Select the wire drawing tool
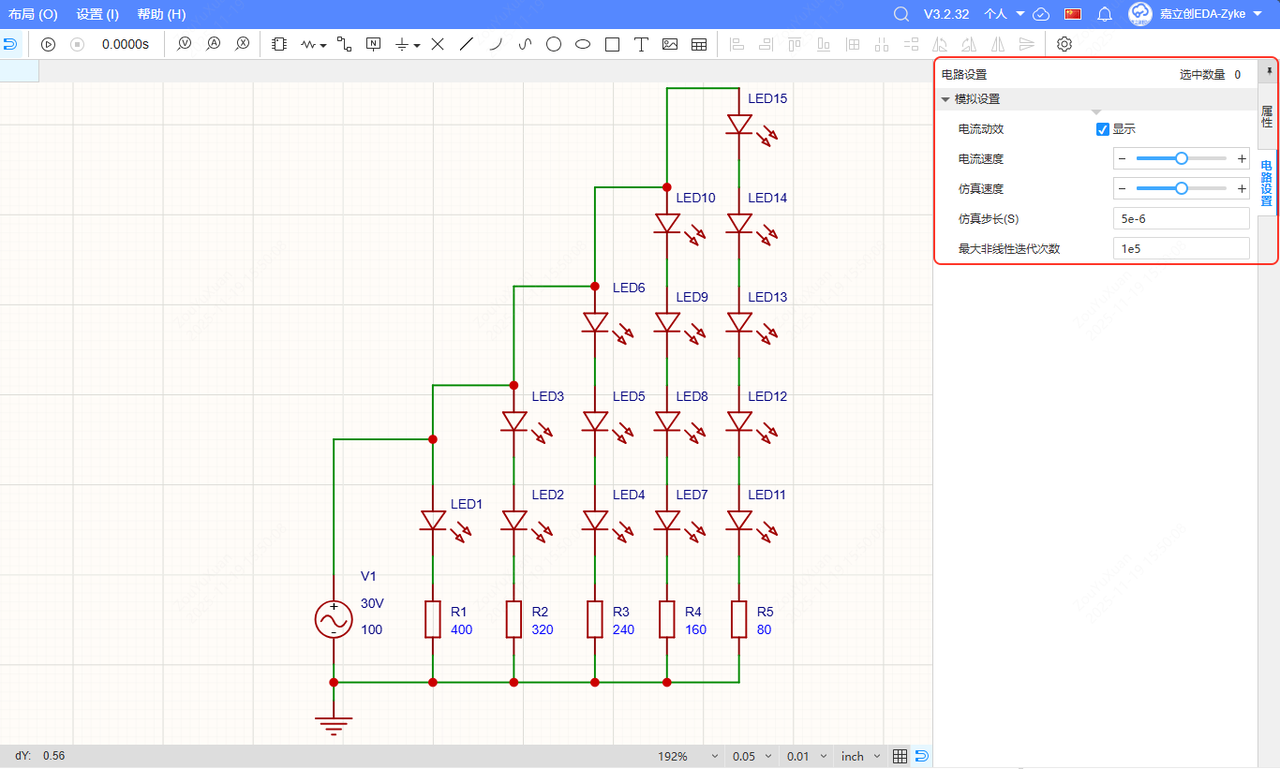The height and width of the screenshot is (769, 1280). point(344,44)
